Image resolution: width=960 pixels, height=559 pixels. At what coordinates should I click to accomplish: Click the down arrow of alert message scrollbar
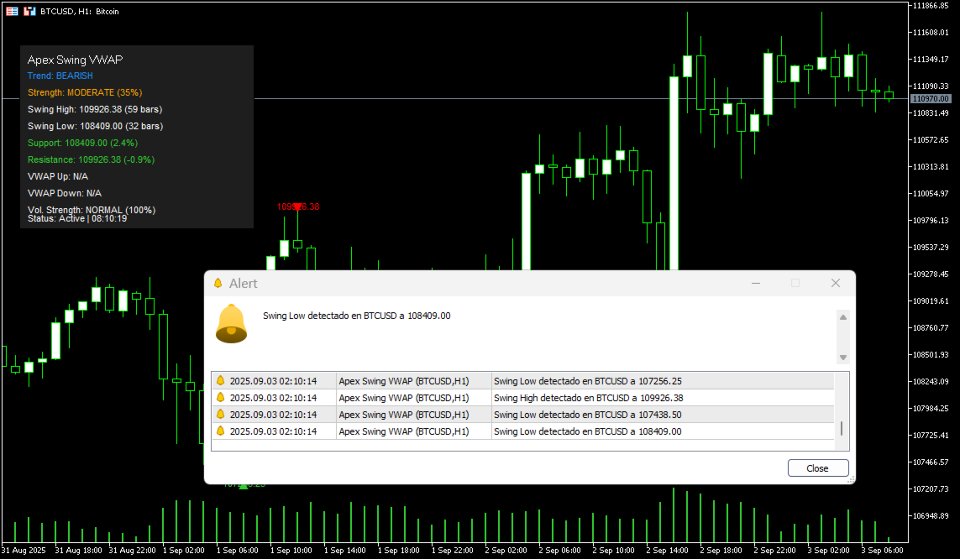843,357
